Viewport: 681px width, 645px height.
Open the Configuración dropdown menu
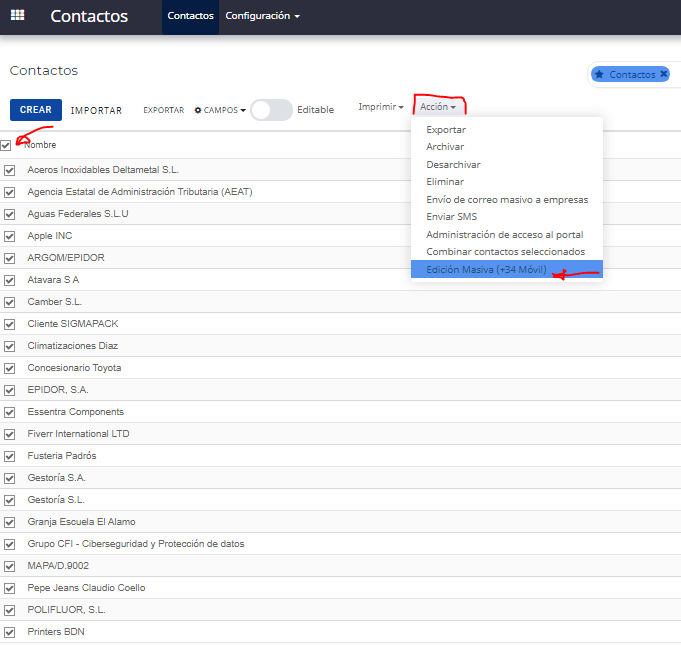(x=262, y=16)
